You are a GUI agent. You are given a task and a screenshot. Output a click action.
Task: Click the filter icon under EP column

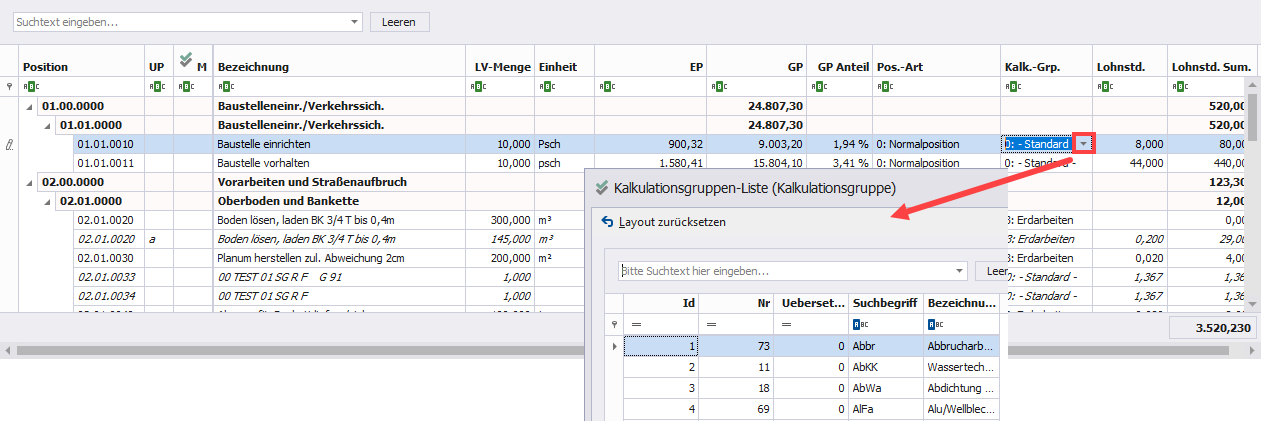tap(605, 86)
